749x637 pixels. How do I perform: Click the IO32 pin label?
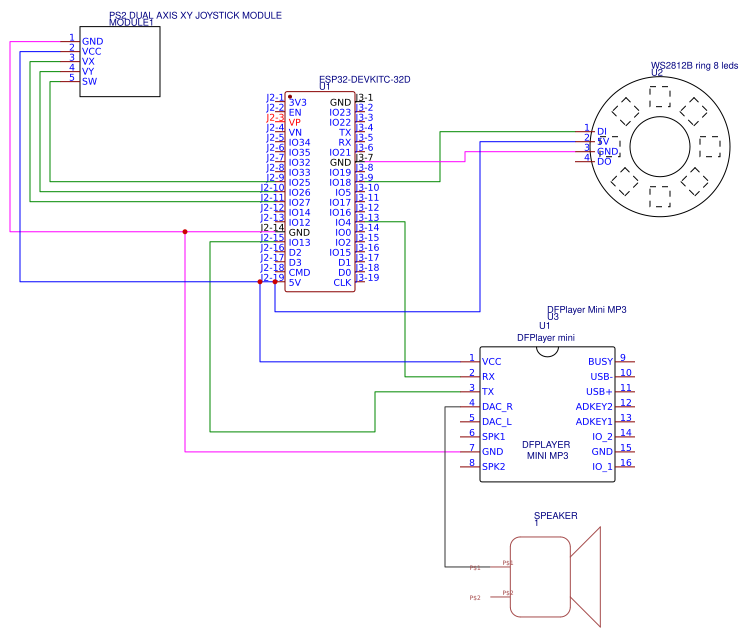pyautogui.click(x=299, y=163)
